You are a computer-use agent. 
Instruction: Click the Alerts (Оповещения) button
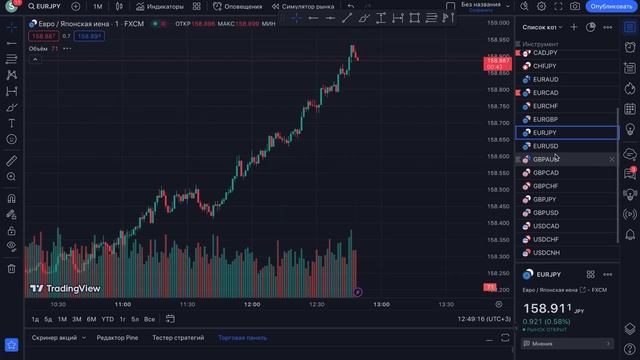click(238, 7)
